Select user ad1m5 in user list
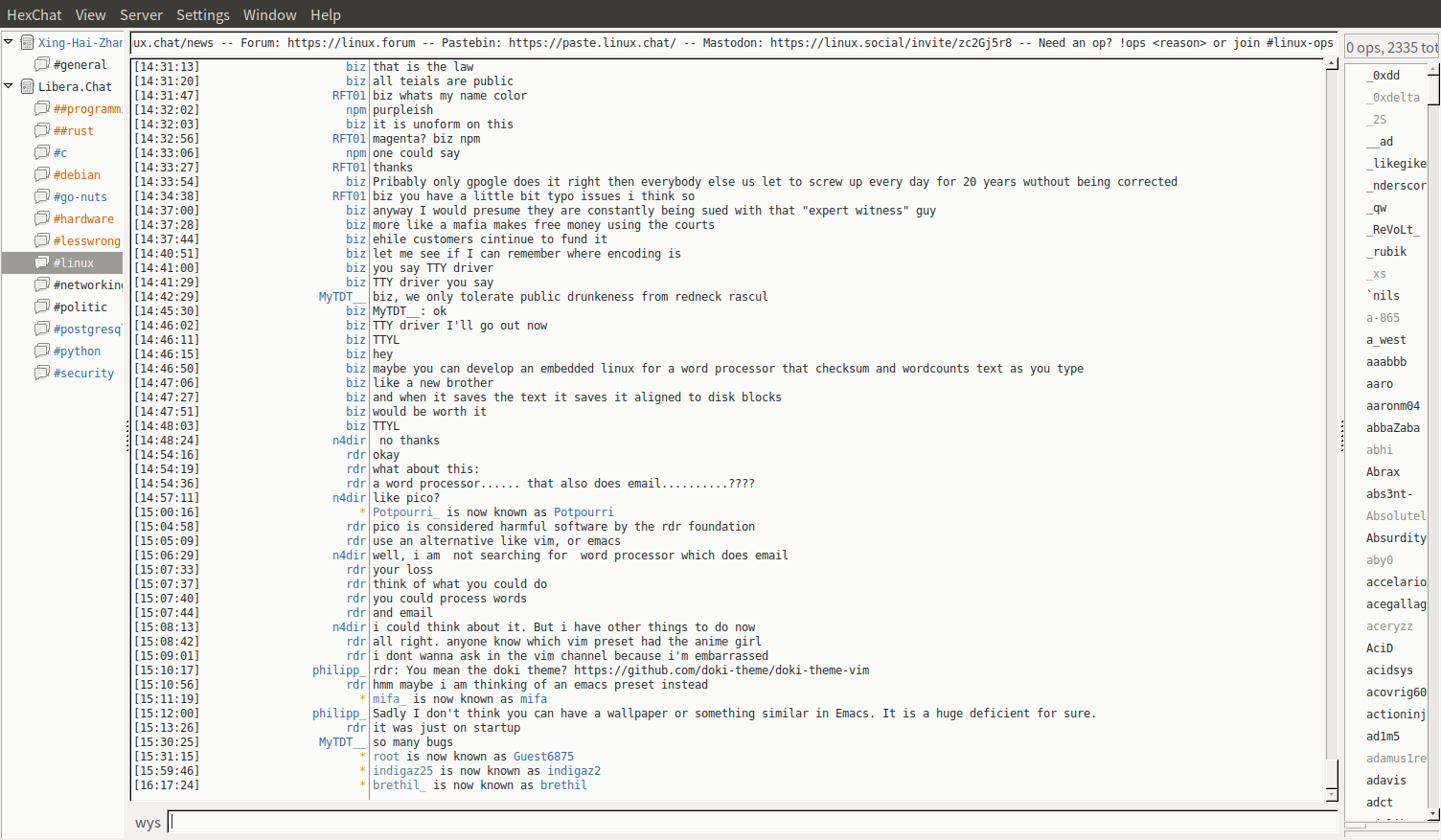This screenshot has height=840, width=1441. 1383,737
